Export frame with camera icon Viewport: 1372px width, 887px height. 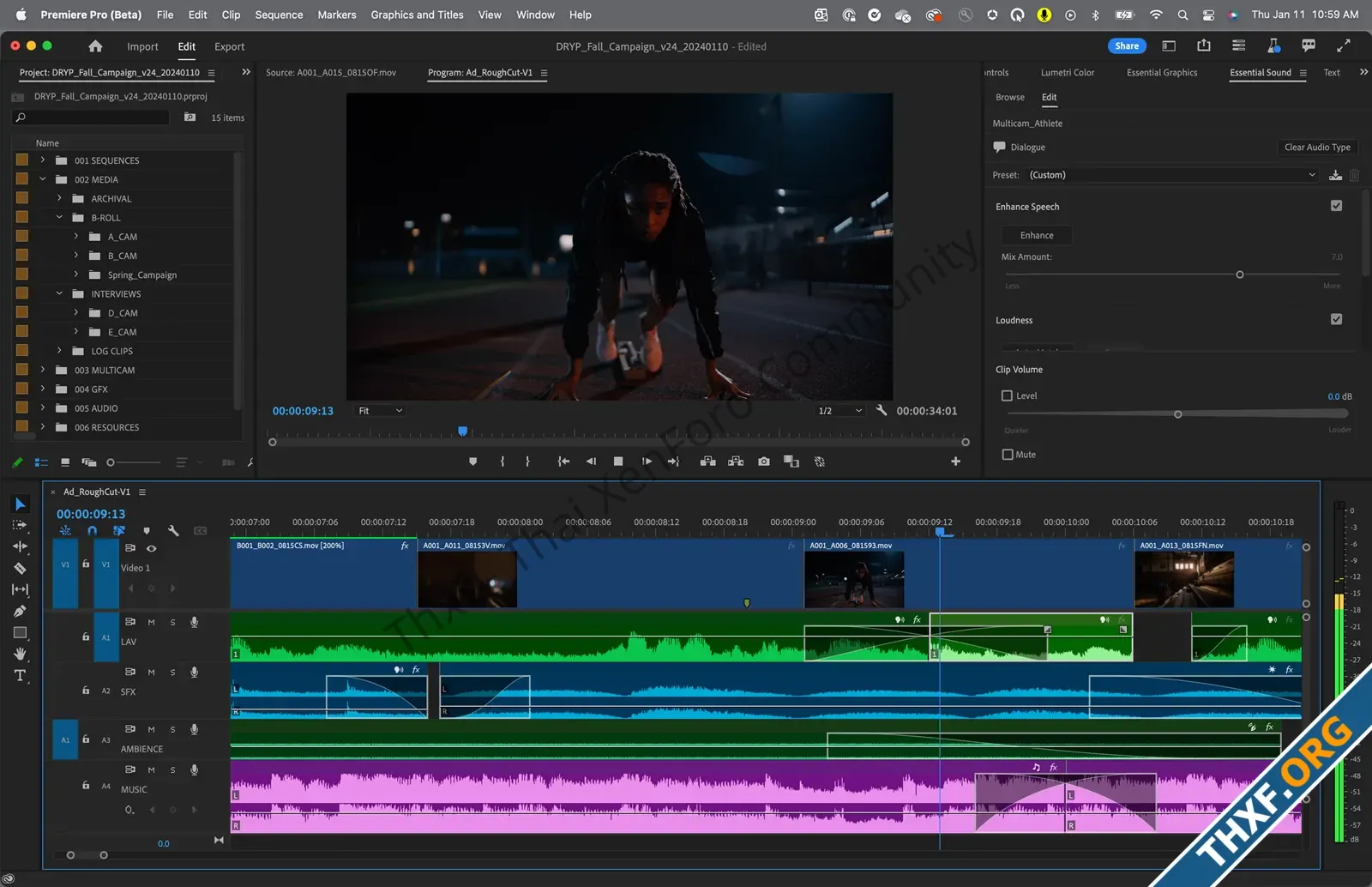[x=764, y=462]
